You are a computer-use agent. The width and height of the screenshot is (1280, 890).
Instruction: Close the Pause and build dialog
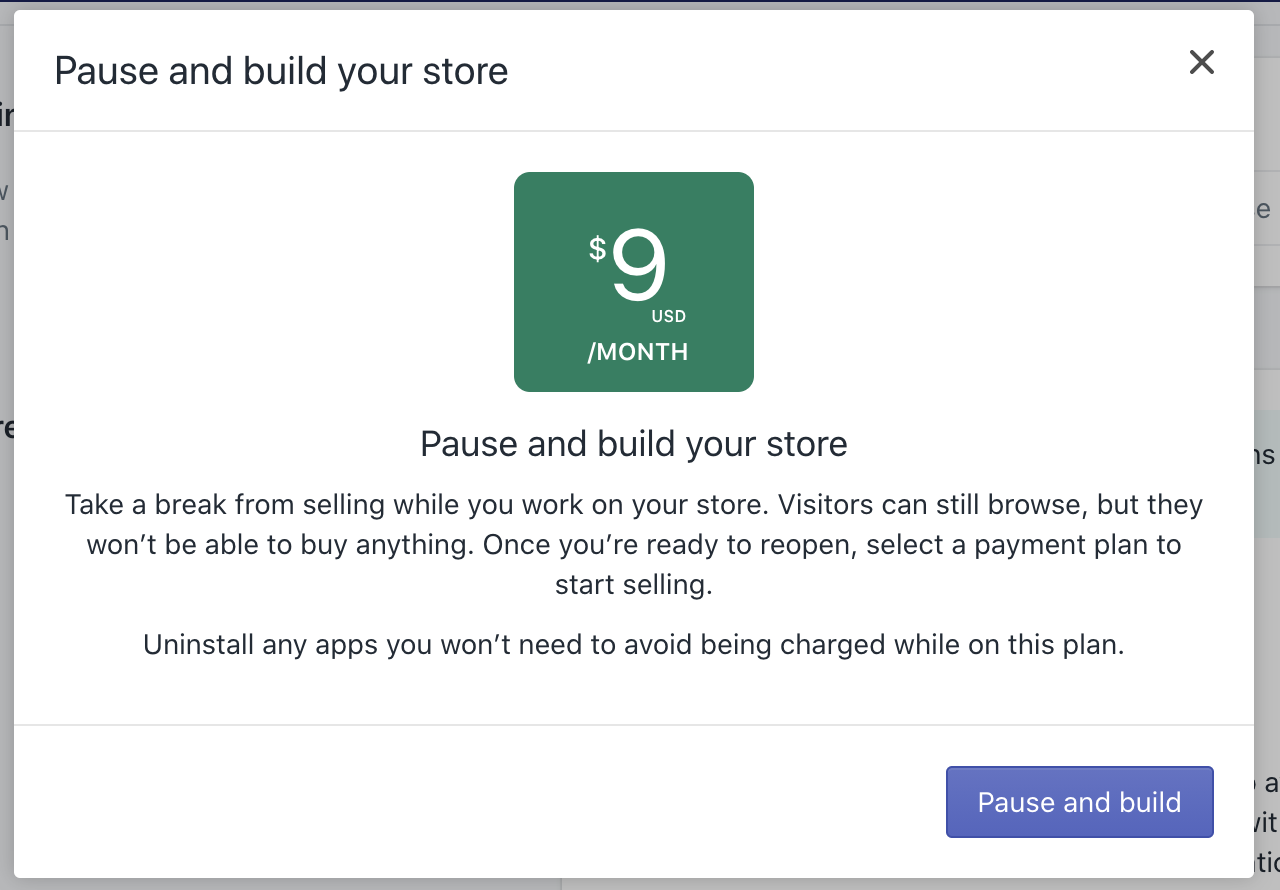tap(1201, 62)
